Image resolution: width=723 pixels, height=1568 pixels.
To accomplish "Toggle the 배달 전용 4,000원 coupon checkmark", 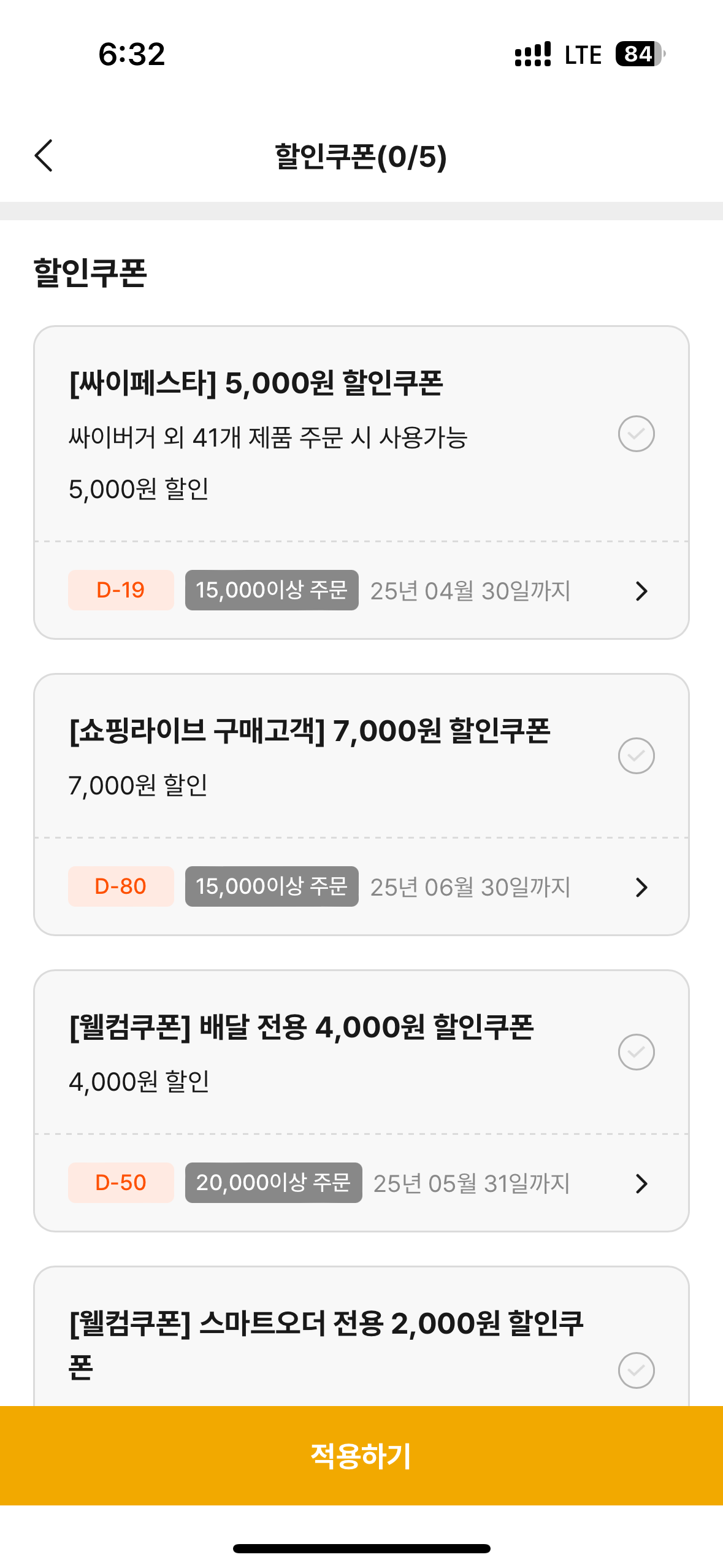I will 636,1051.
